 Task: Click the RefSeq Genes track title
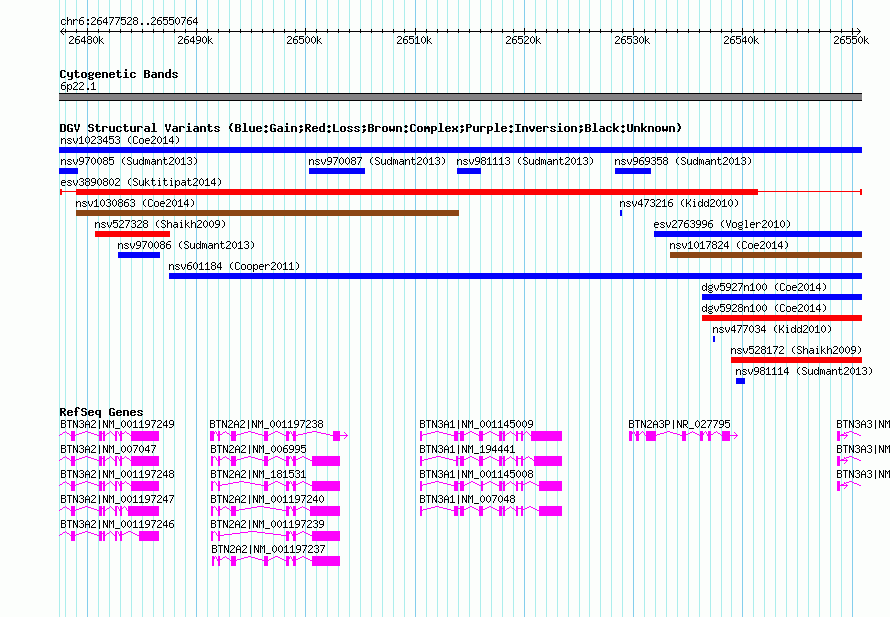coord(101,412)
